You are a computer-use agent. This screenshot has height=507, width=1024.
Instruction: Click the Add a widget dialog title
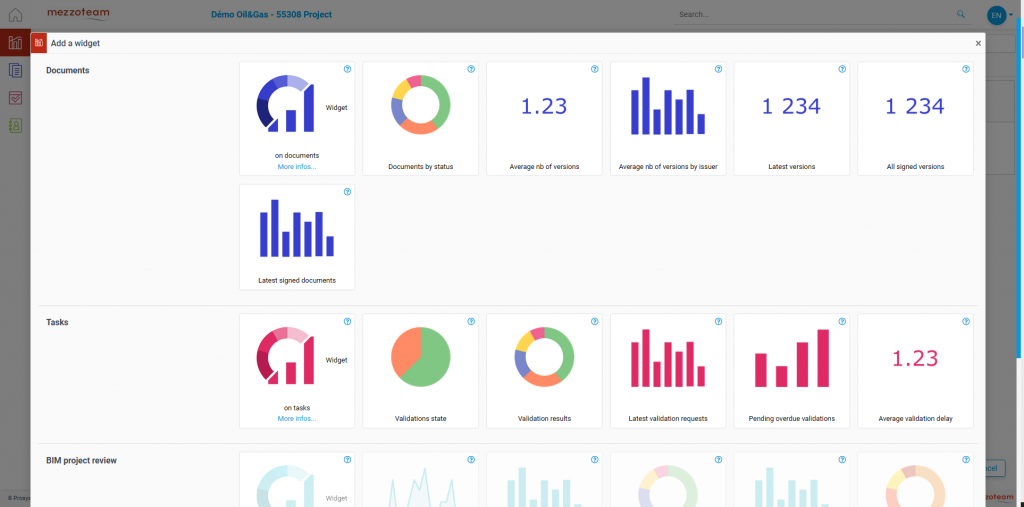pos(75,43)
